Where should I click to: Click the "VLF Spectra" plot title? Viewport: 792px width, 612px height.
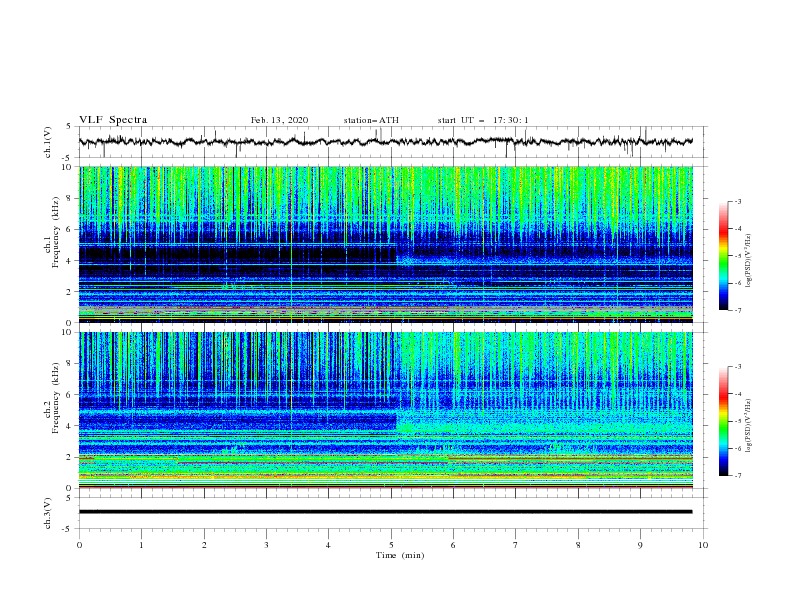point(113,120)
